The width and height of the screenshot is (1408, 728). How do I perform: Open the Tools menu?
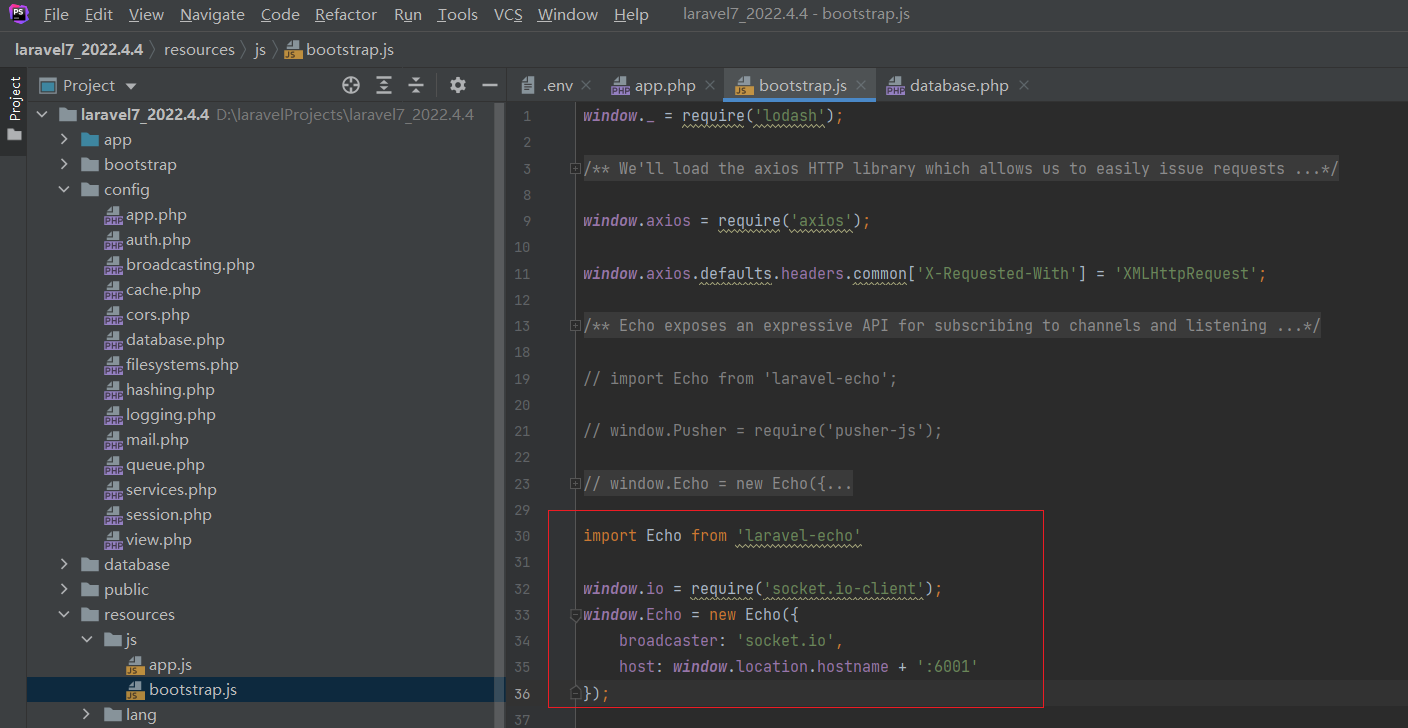[x=458, y=15]
